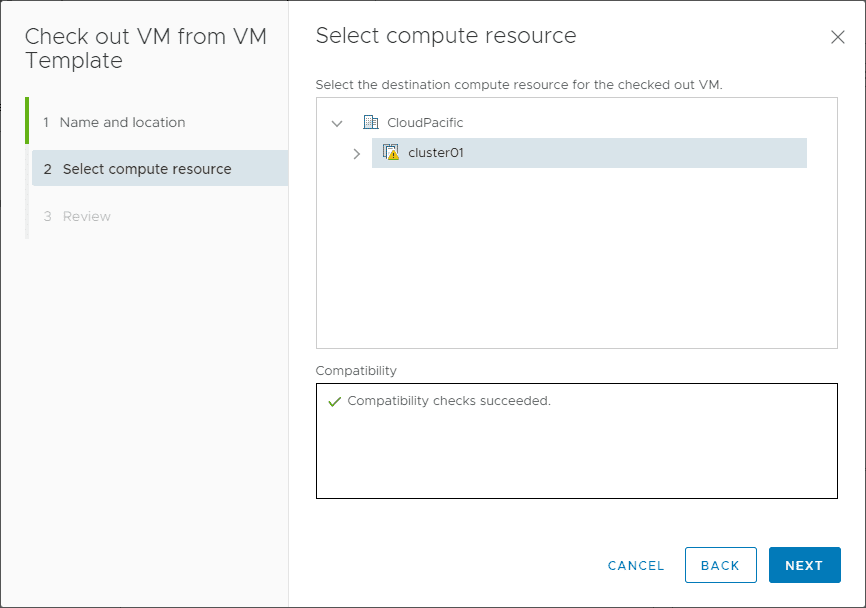Click the green compatibility checkmark icon
Screen dimensions: 866x608
click(x=333, y=400)
